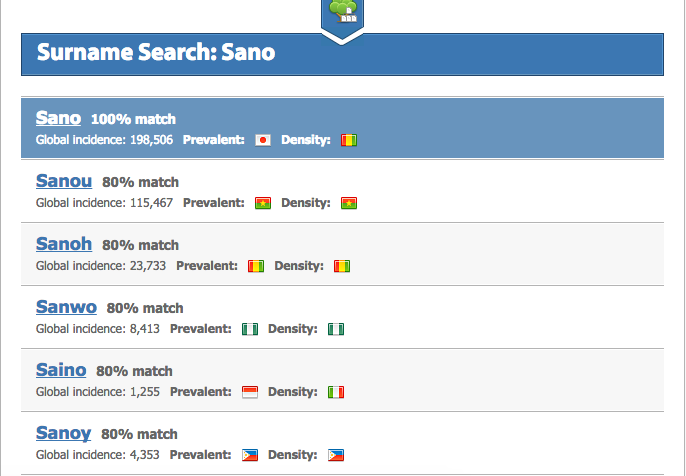Click Sanoh Density flag icon

[342, 266]
